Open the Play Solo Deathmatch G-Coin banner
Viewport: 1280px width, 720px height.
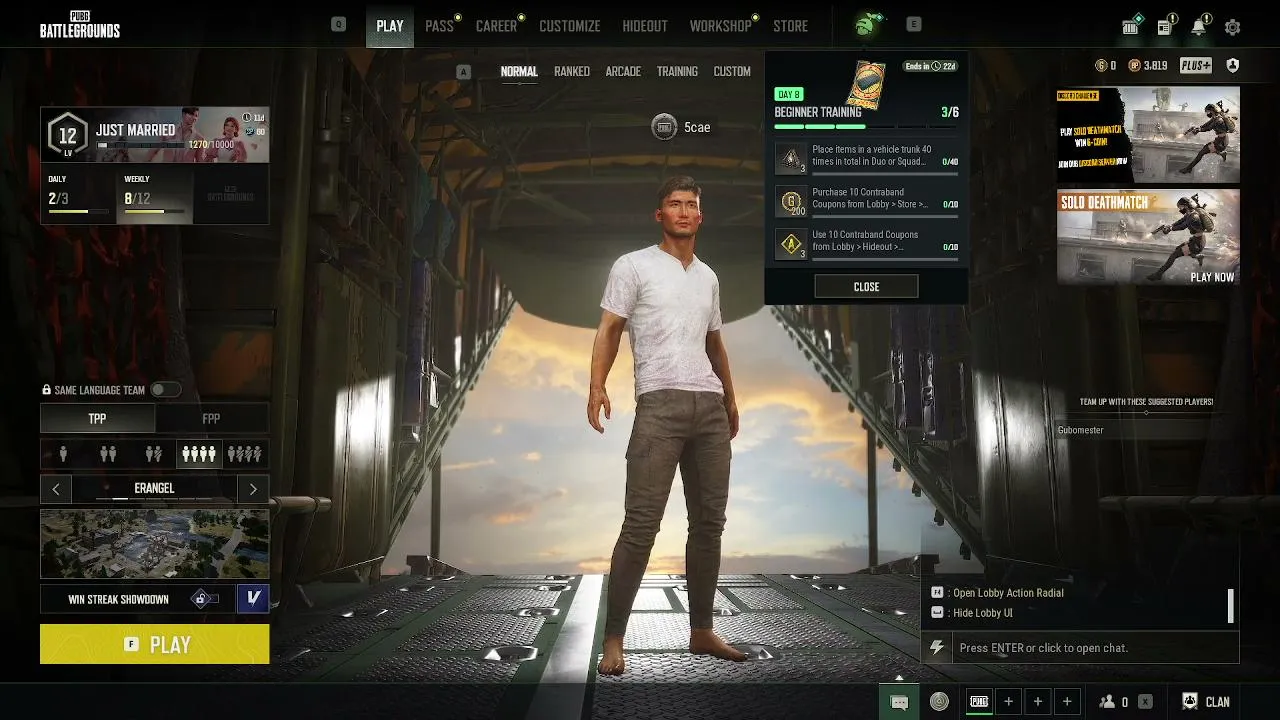[1148, 134]
